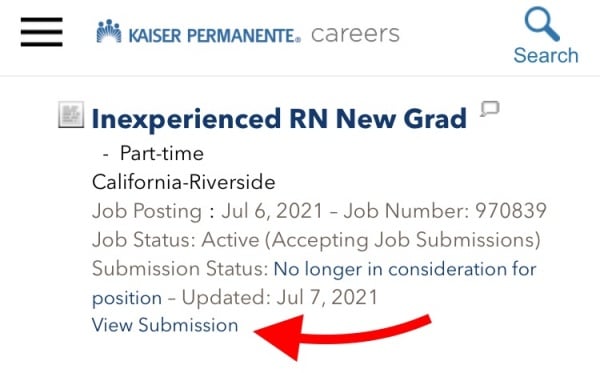
Task: Click the Kaiser Permanente people logo icon
Action: click(109, 31)
